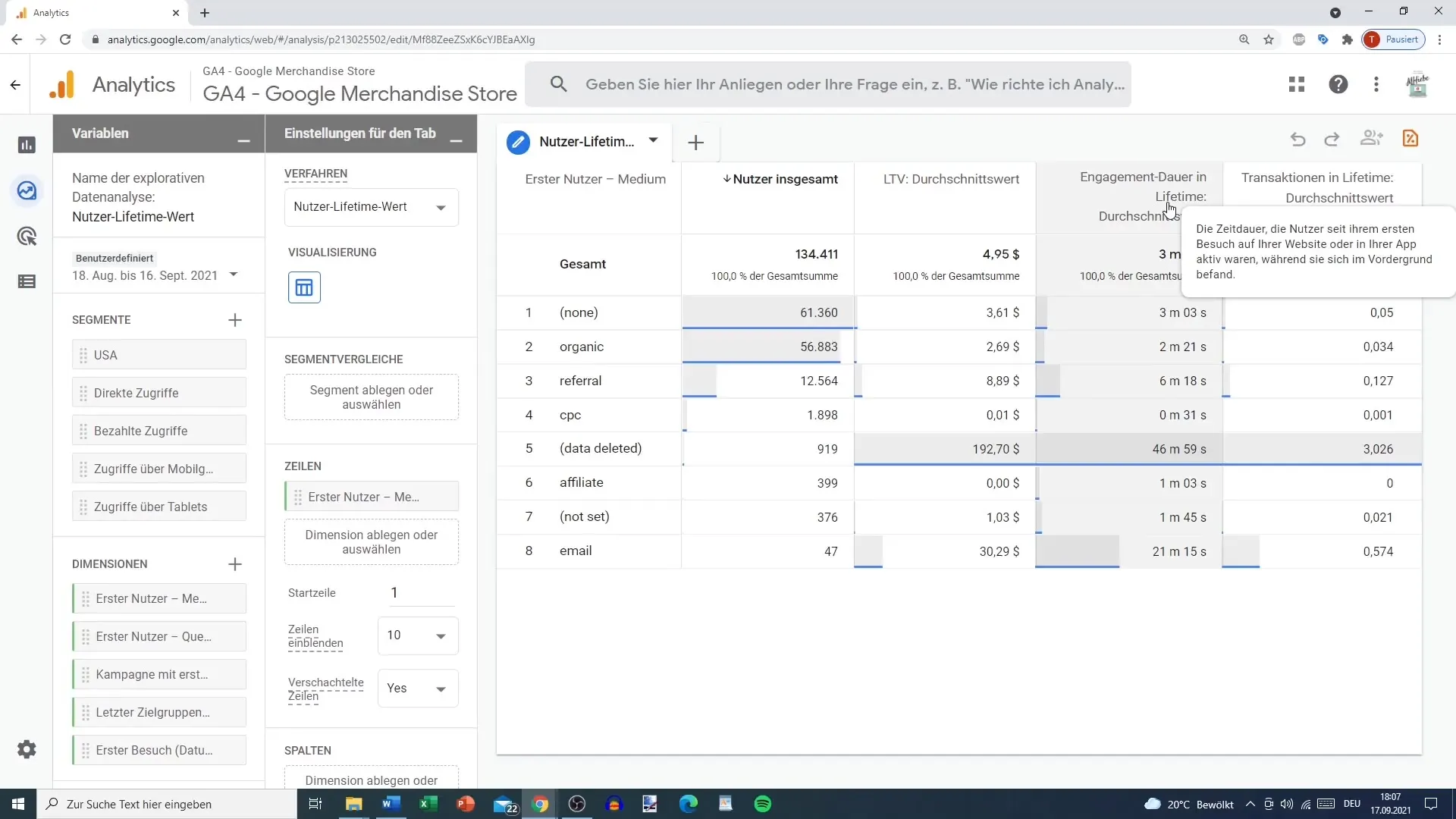Screen dimensions: 1456x819
Task: Expand the date range 18. Aug. bis 16. Sept. dropdown
Action: tap(234, 275)
